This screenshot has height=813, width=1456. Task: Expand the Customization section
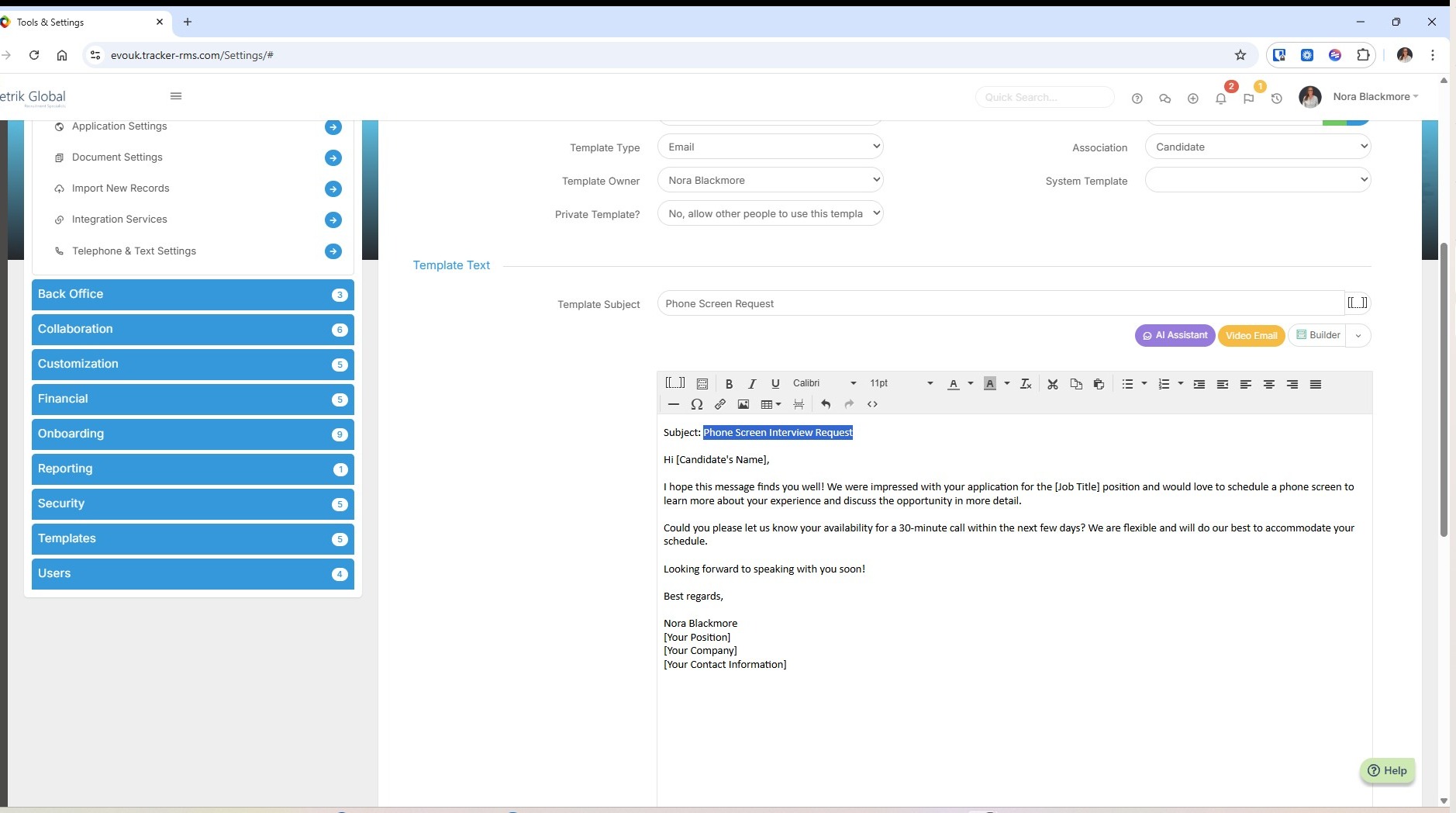coord(192,365)
